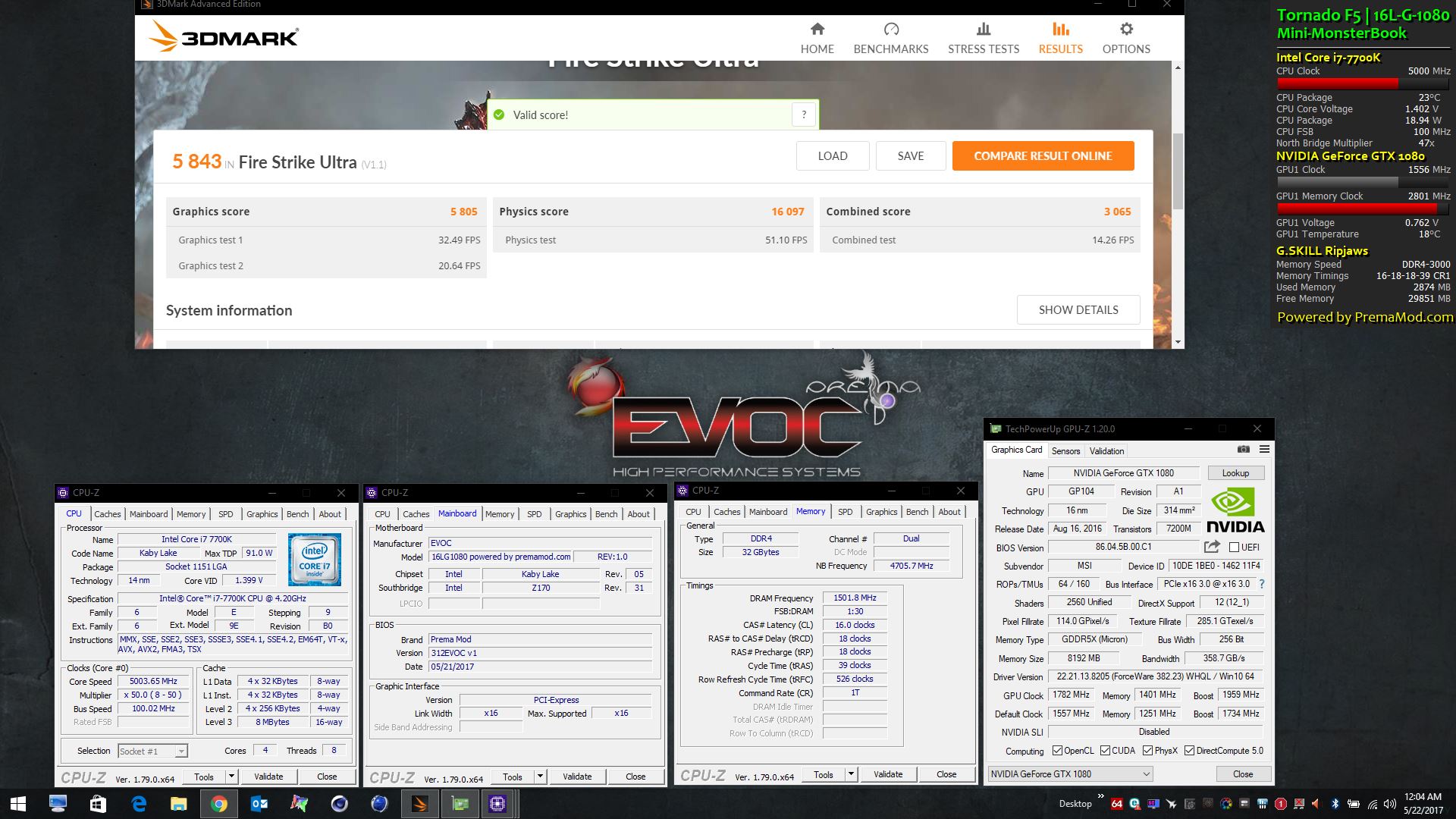Expand the NVIDIA GeForce GTX 1080 dropdown
Screen dimensions: 1456x819
tap(1146, 773)
